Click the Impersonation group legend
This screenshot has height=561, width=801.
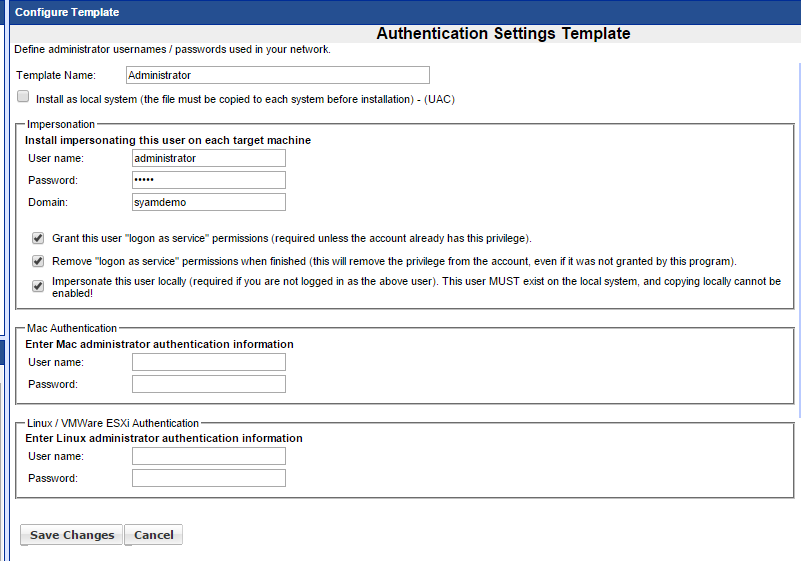61,124
